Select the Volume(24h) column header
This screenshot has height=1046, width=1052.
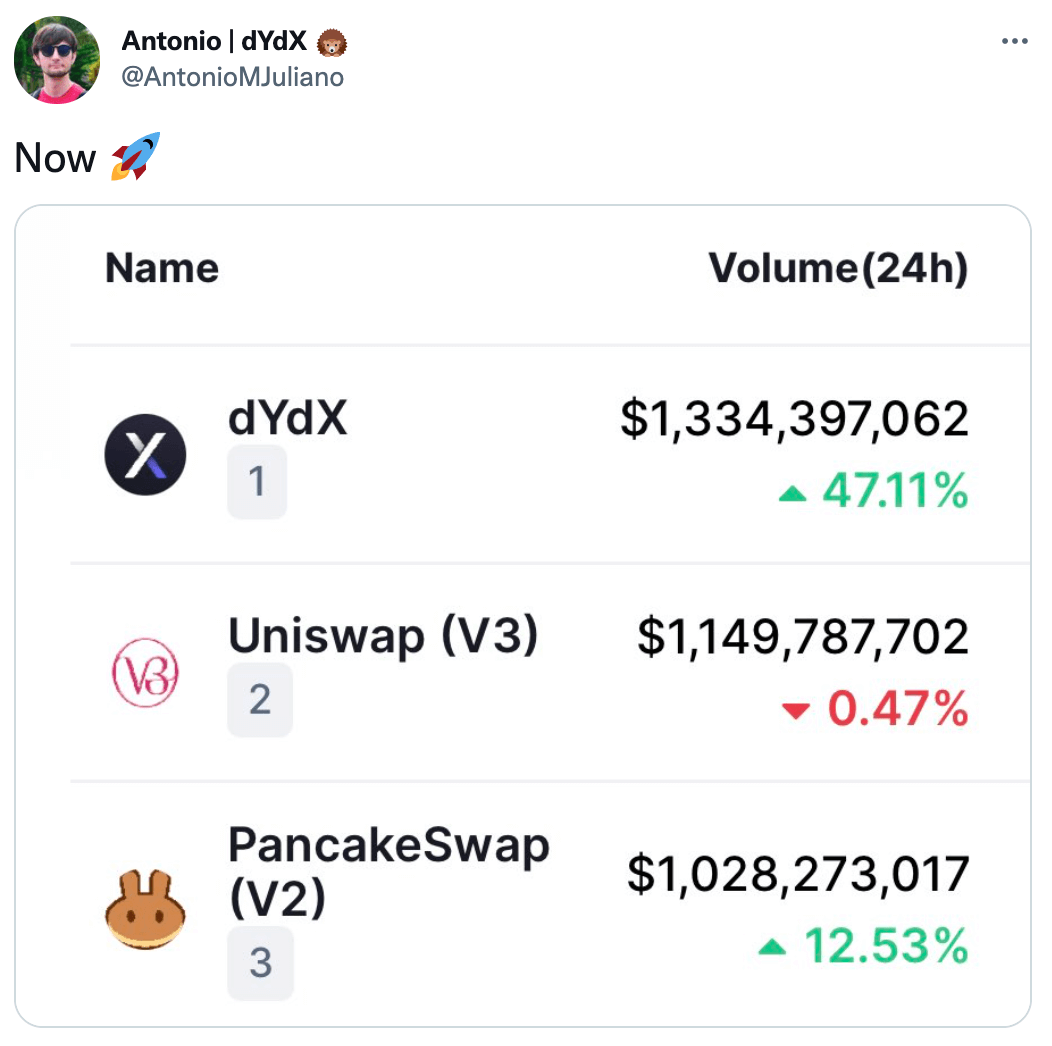838,267
